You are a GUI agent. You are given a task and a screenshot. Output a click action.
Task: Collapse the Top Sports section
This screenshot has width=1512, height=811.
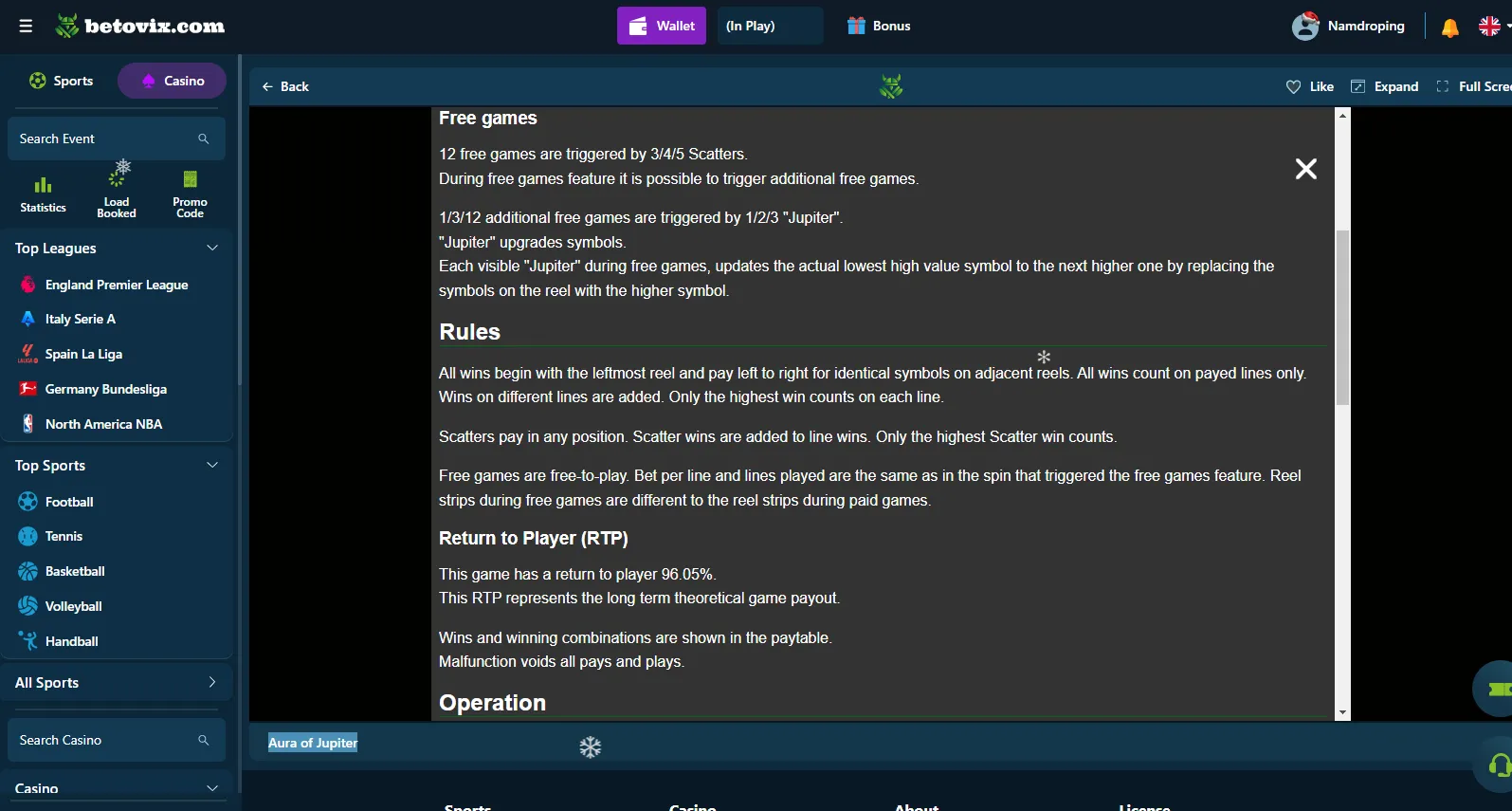(x=212, y=465)
